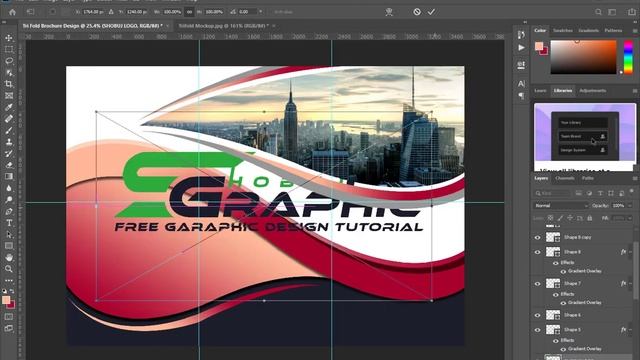The image size is (640, 360).
Task: Select the Path Selection tool
Action: point(9,235)
